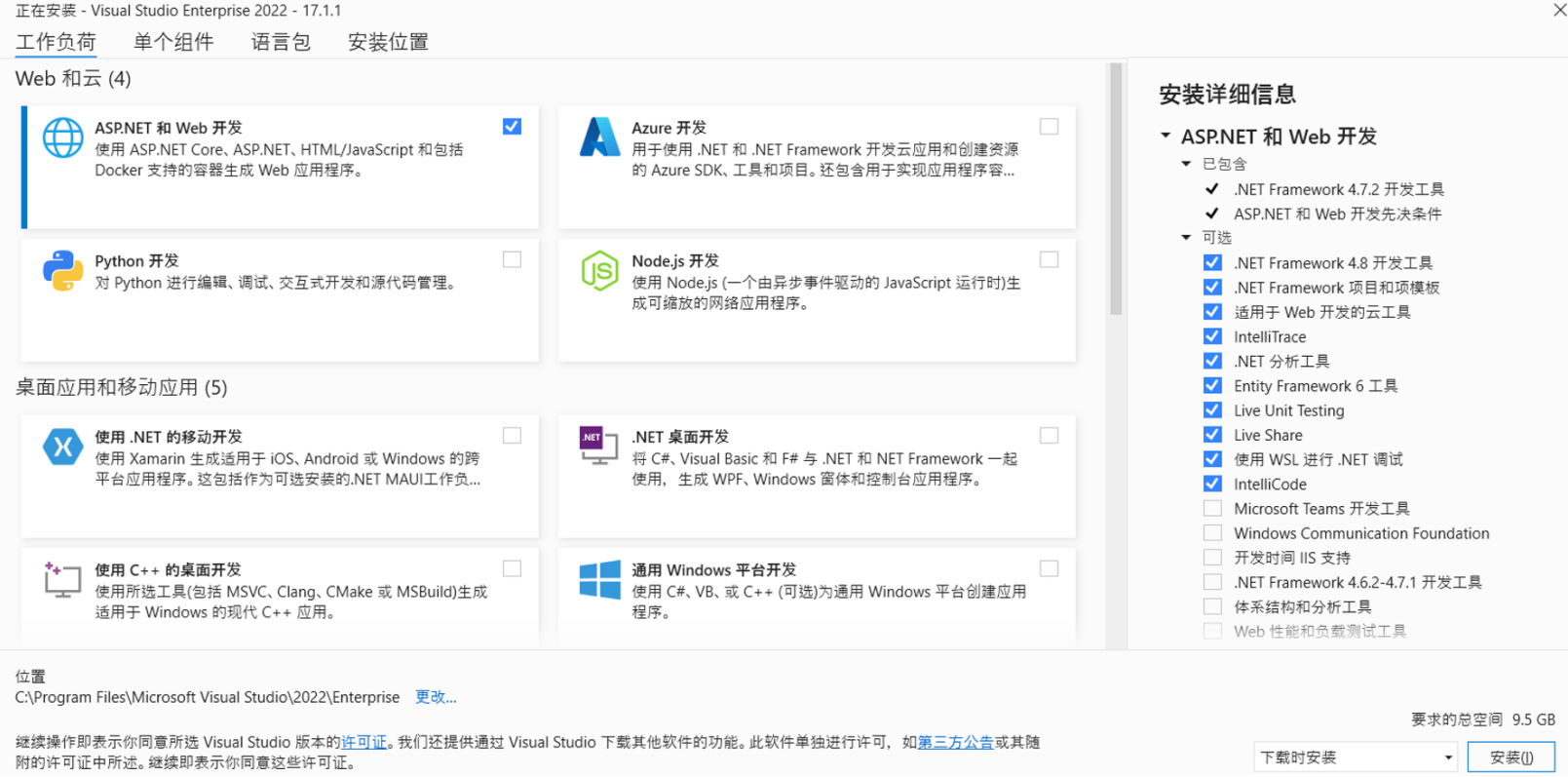Enable 体系结构和分析工具 component

point(1212,606)
